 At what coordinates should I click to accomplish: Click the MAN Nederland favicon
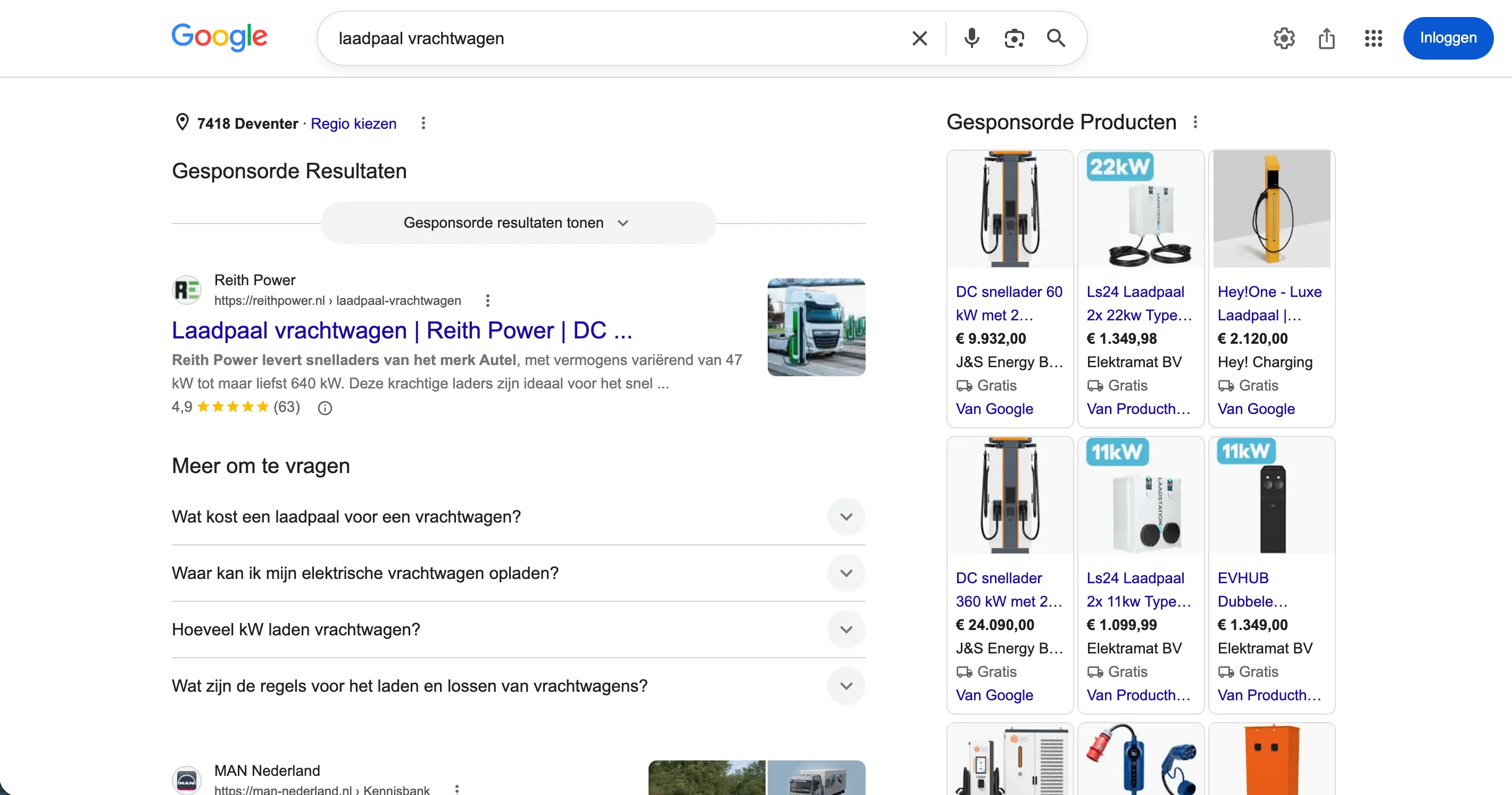point(187,780)
